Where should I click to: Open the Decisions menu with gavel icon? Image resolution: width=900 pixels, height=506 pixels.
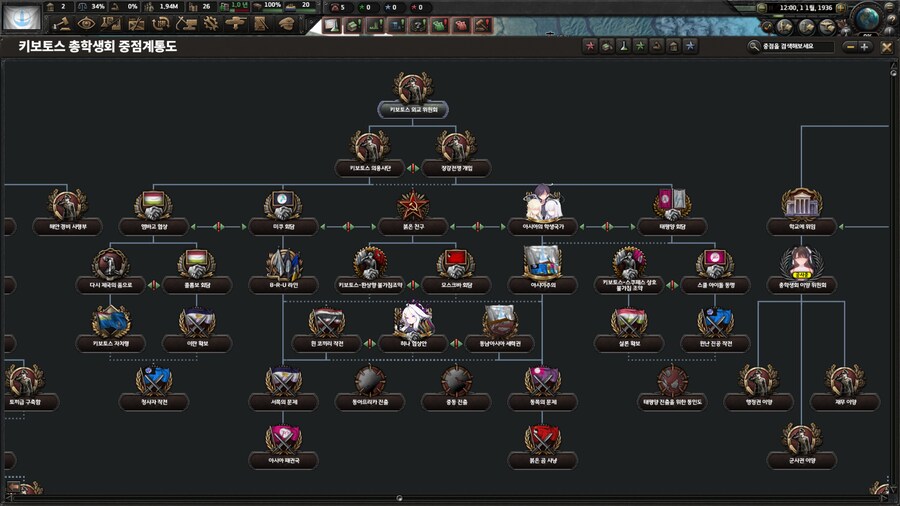point(63,23)
